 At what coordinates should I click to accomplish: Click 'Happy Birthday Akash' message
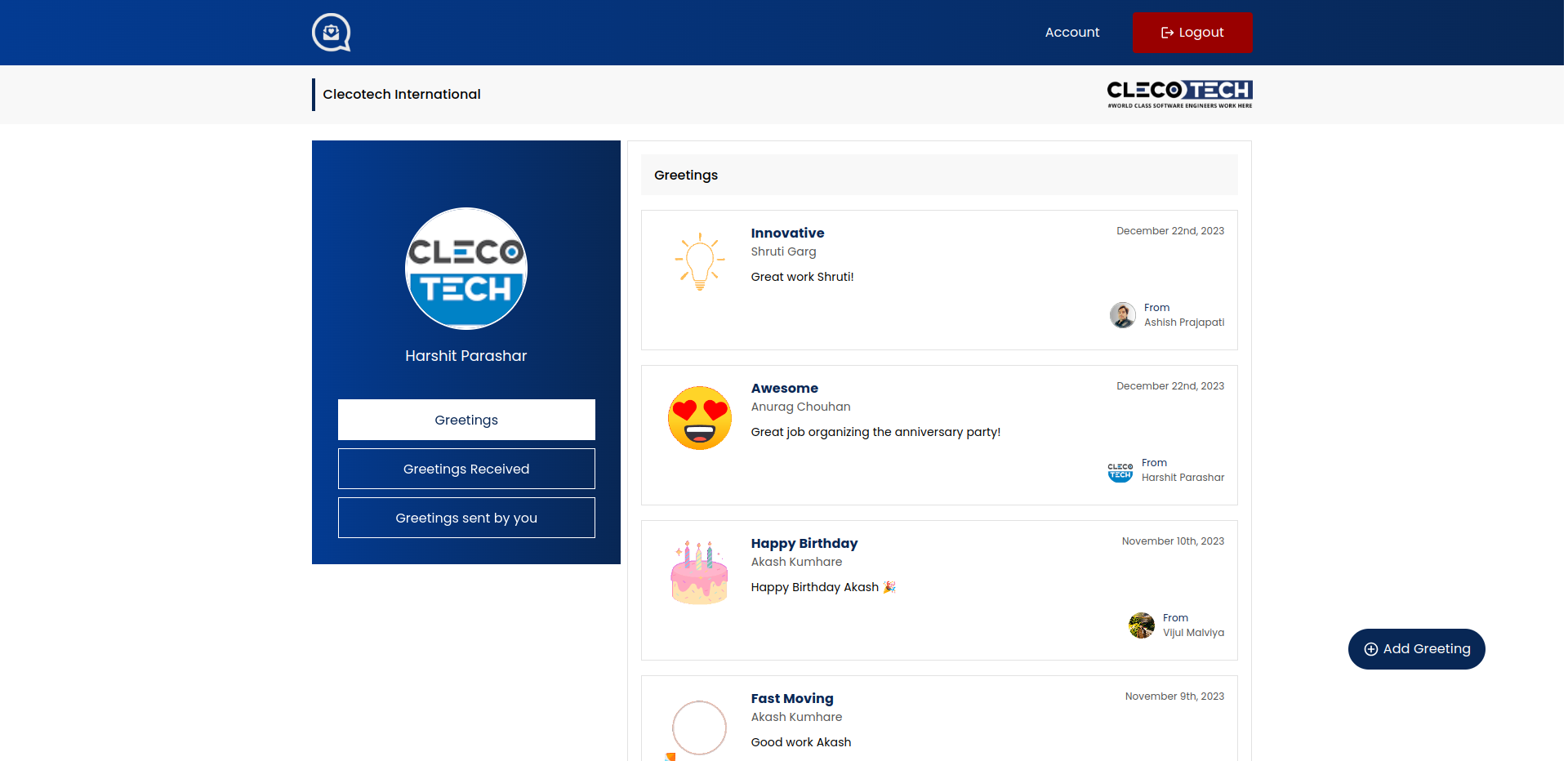coord(823,587)
